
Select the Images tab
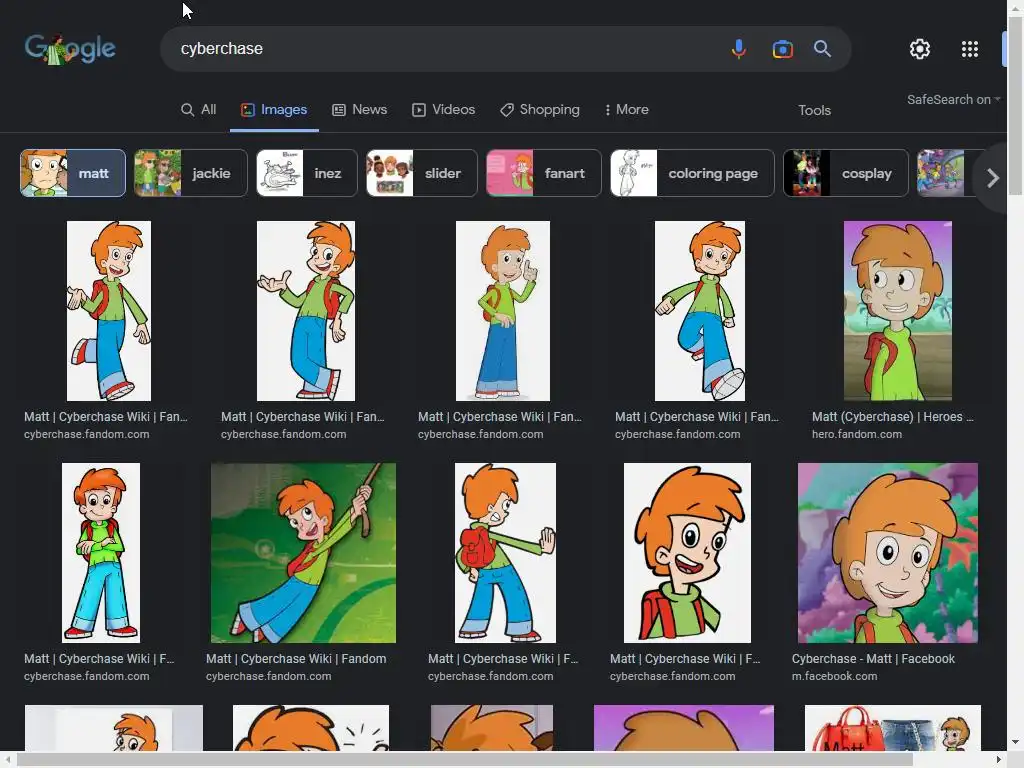274,110
